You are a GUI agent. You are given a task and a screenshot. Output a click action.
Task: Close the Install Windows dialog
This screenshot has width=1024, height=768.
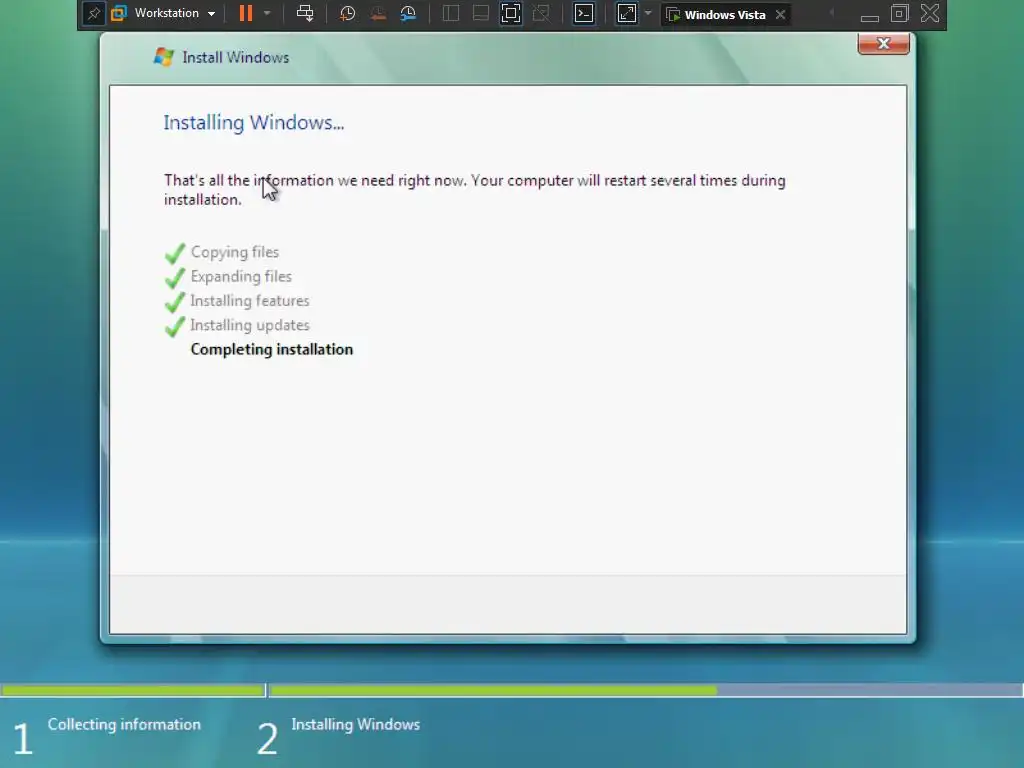(x=884, y=44)
